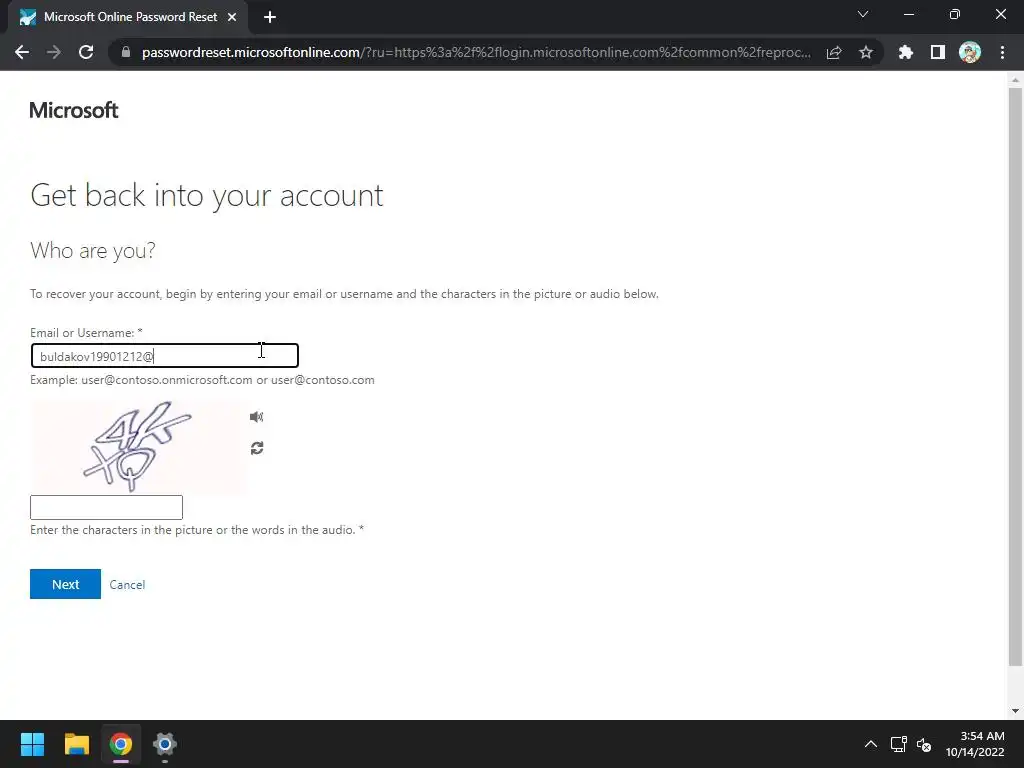Image resolution: width=1024 pixels, height=768 pixels.
Task: Open the clock showing 3:54 AM
Action: 975,744
